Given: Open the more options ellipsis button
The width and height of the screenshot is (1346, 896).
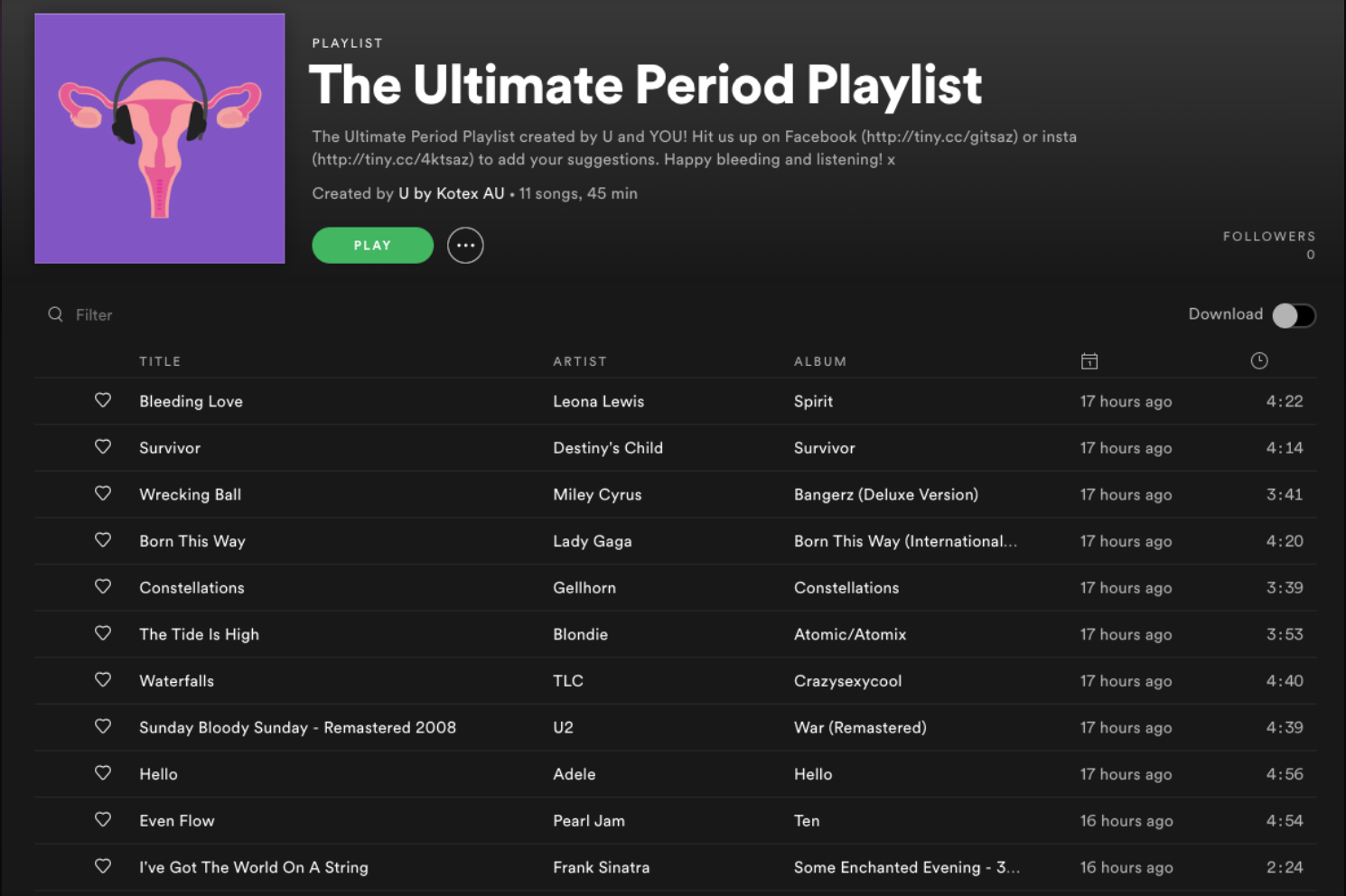Looking at the screenshot, I should click(x=465, y=246).
